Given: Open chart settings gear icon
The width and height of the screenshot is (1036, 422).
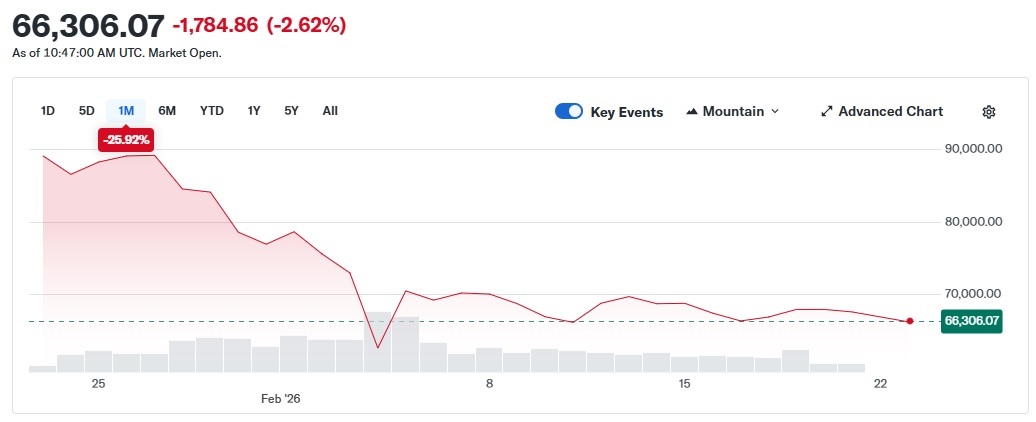Looking at the screenshot, I should [988, 112].
